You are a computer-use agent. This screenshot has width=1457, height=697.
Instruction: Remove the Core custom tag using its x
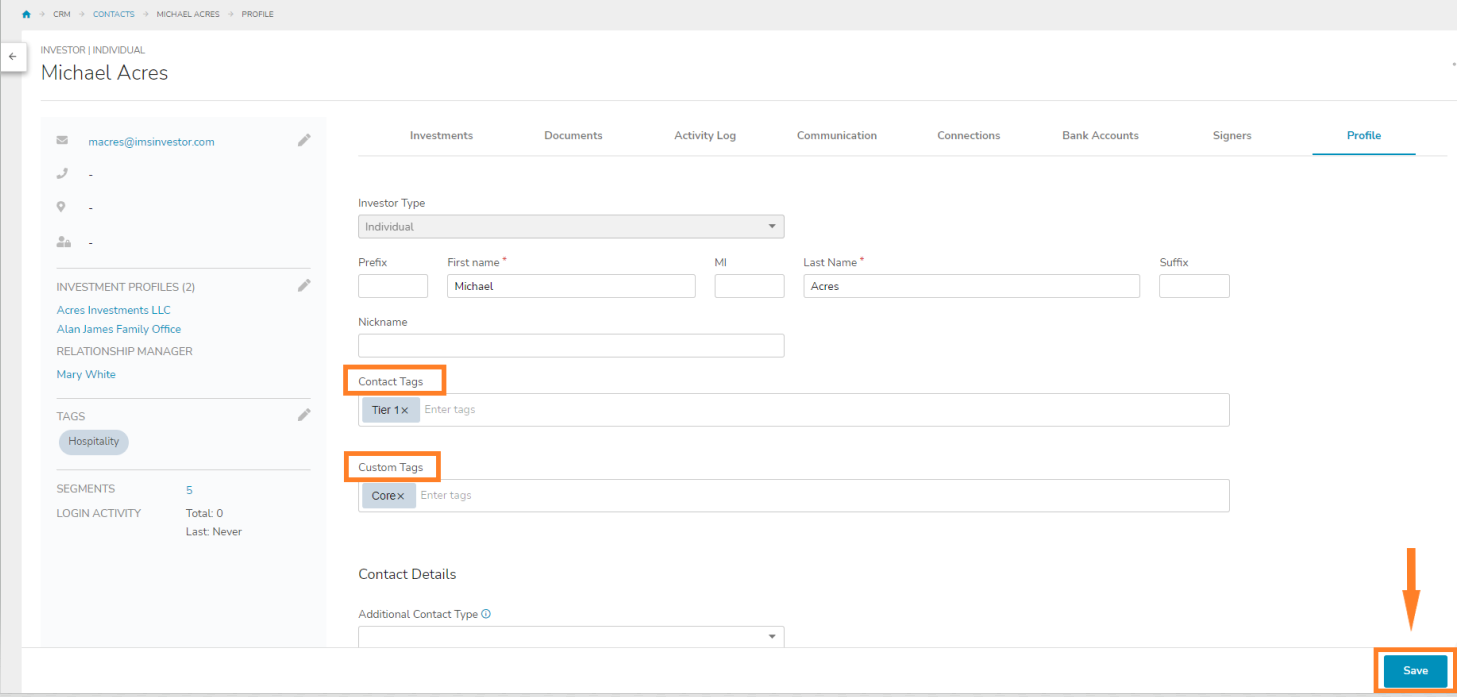pos(402,495)
